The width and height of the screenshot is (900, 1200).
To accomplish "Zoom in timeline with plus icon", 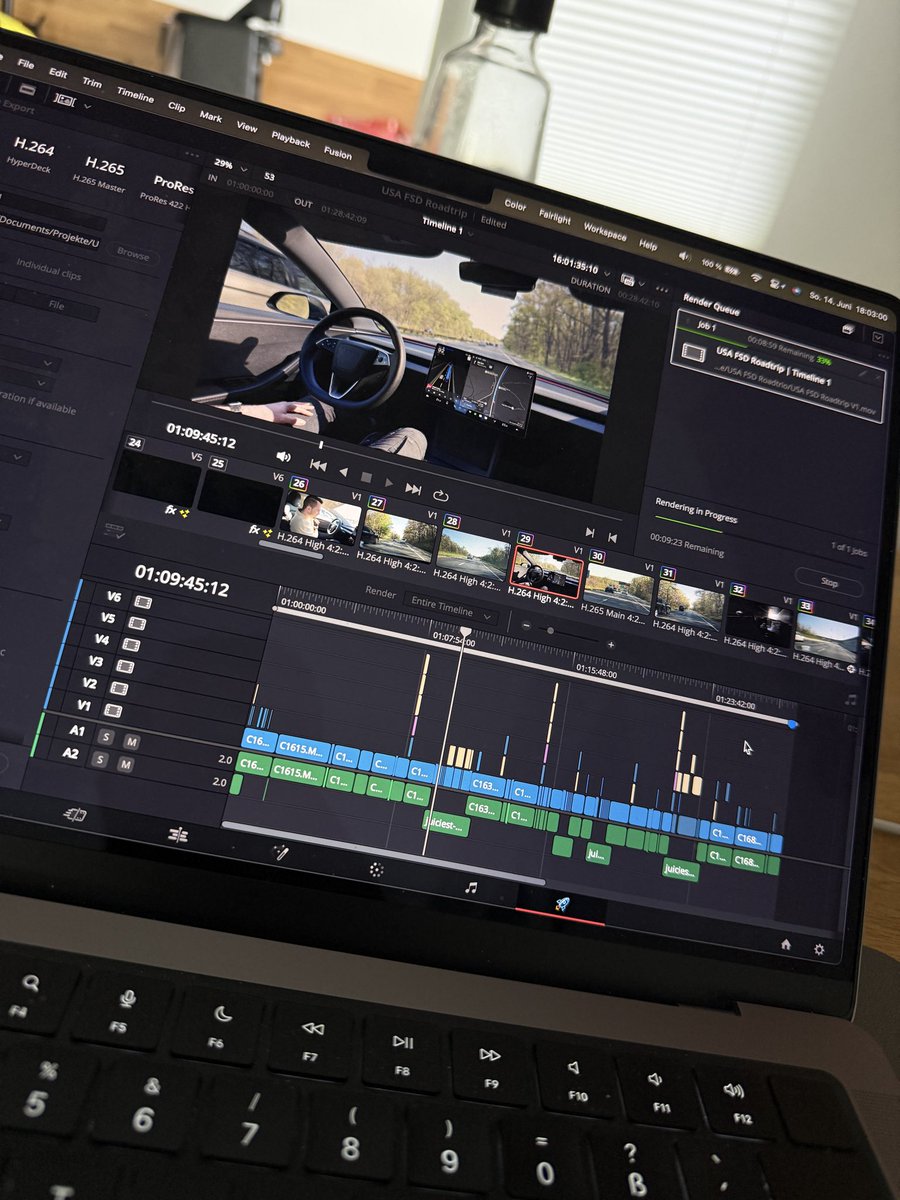I will tap(611, 645).
